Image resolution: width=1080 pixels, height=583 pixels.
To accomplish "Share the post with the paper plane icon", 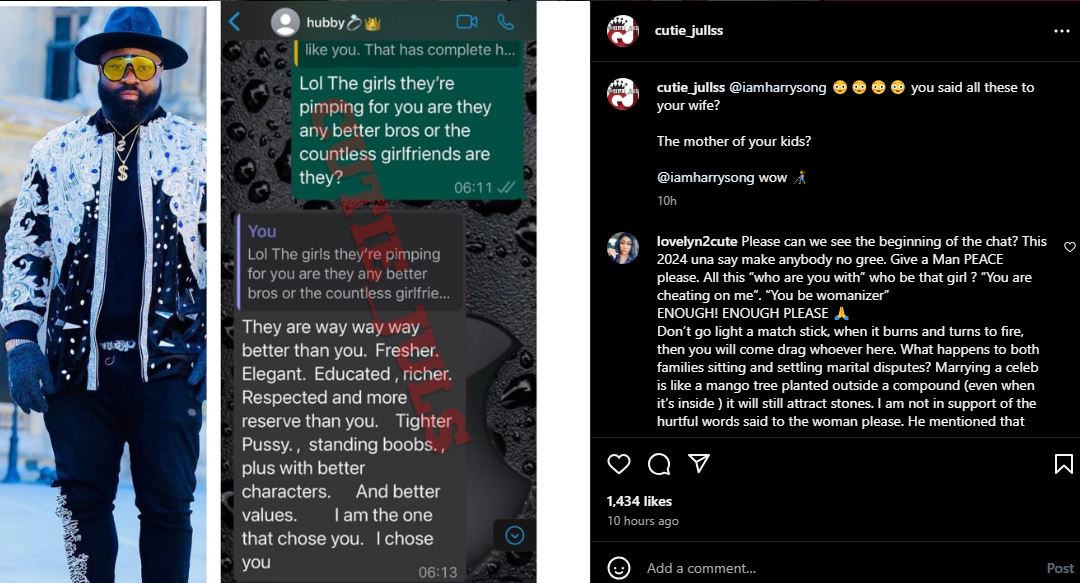I will tap(699, 463).
